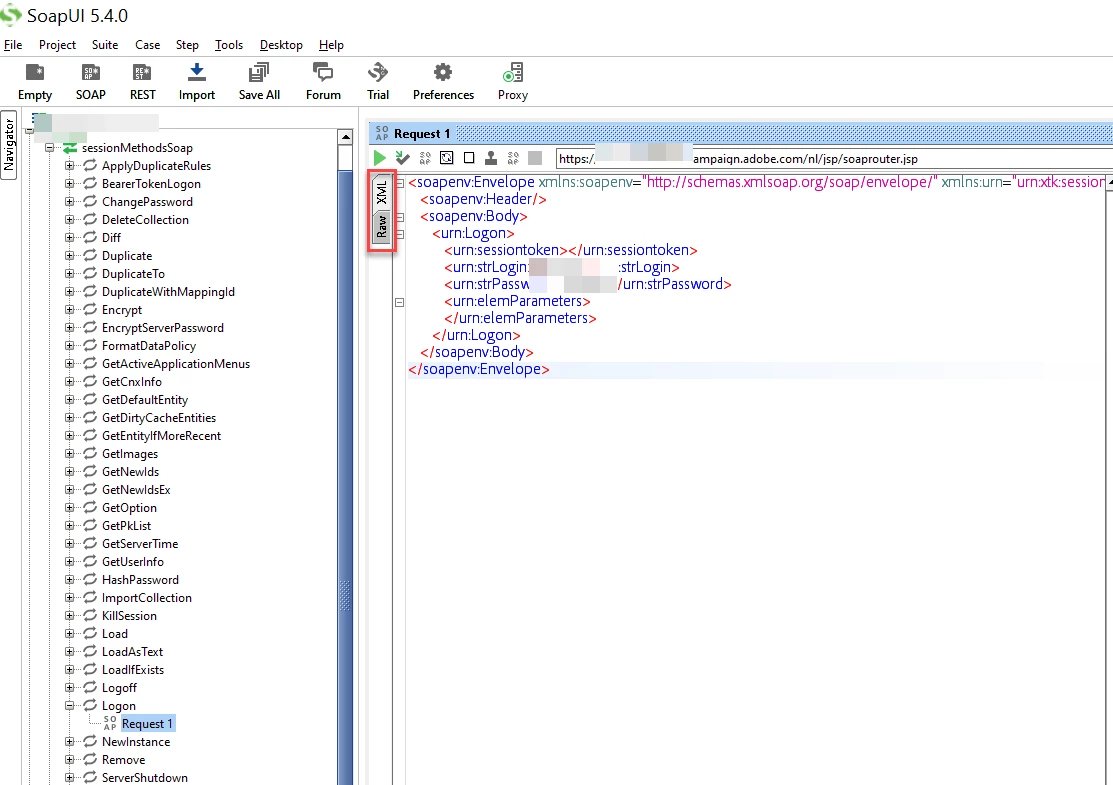Open the Desktop menu
This screenshot has width=1113, height=785.
click(281, 45)
